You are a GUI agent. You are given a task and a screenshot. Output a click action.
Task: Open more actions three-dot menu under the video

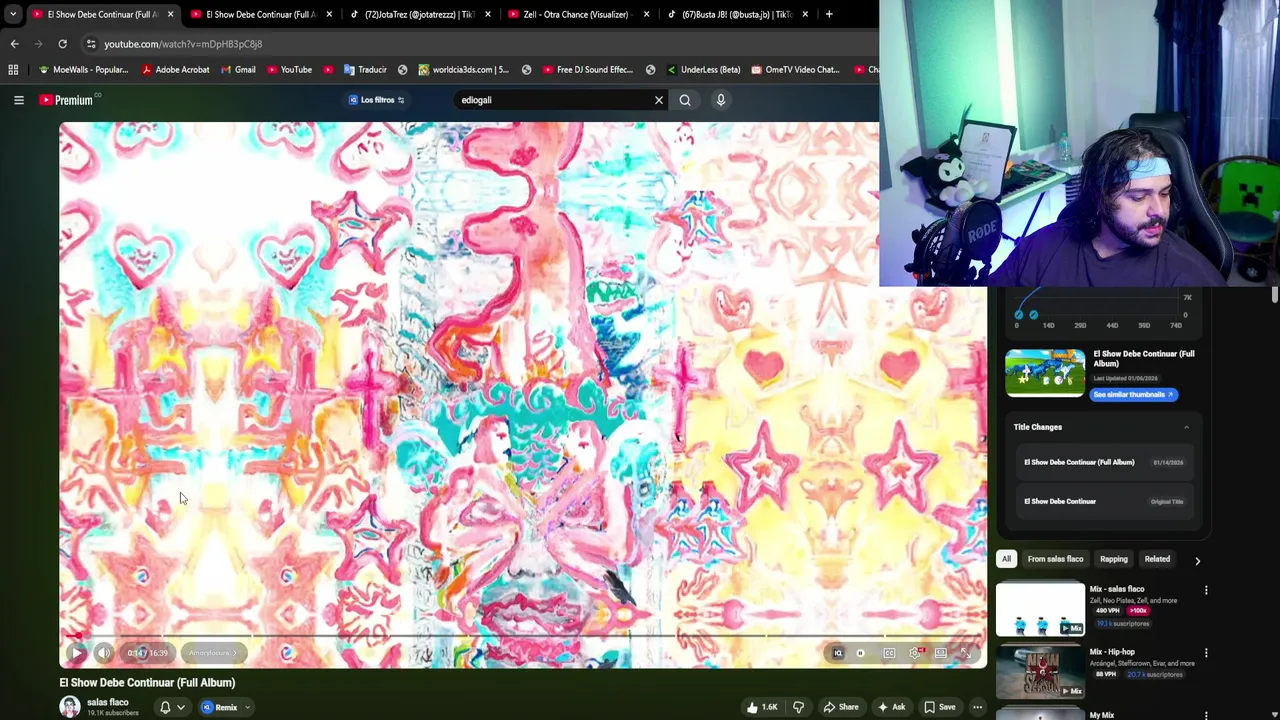(x=977, y=707)
